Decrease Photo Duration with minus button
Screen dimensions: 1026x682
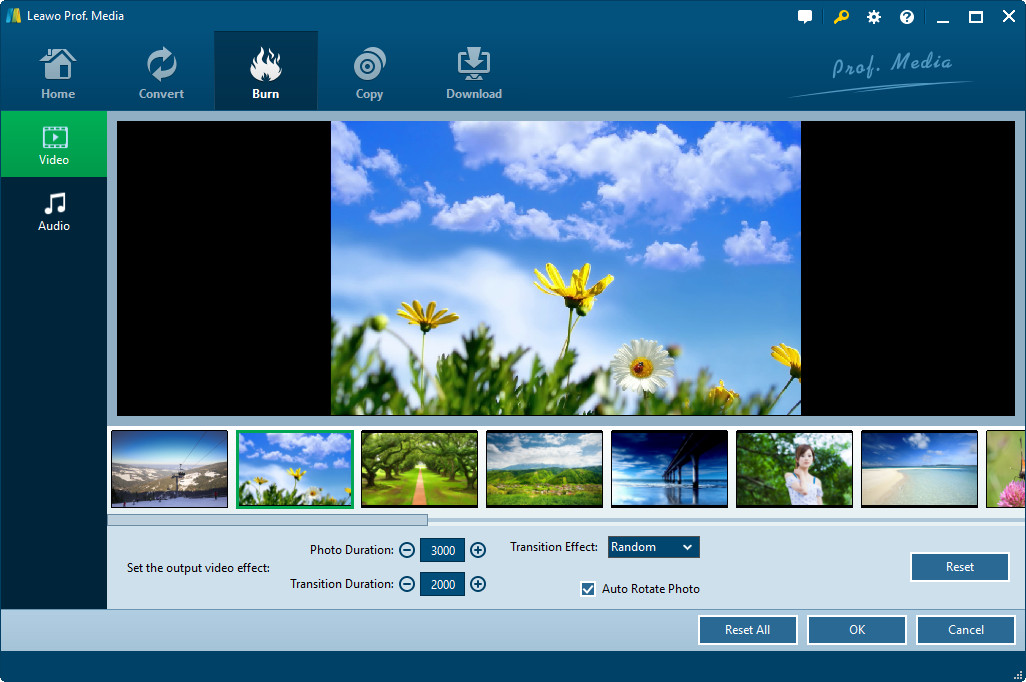[x=407, y=550]
